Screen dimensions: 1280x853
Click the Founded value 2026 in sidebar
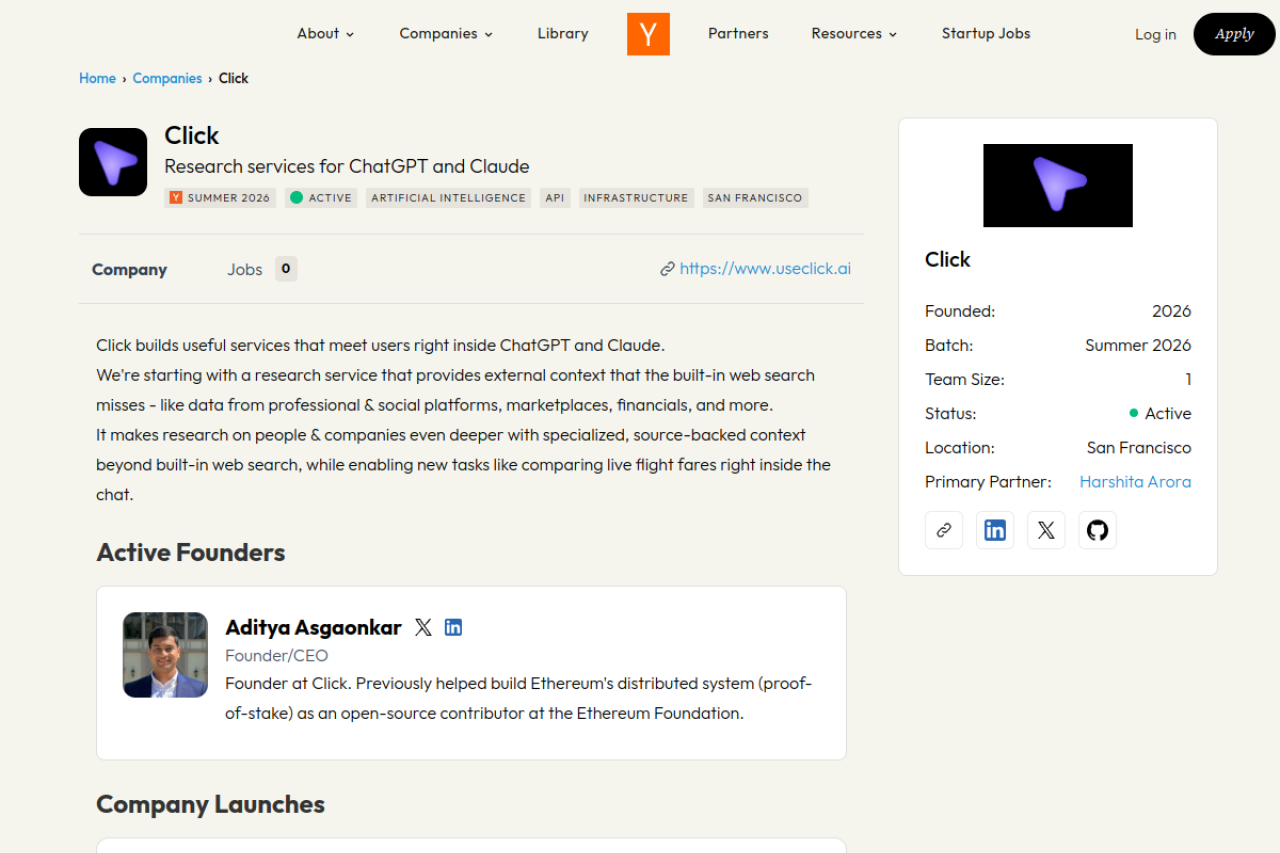(1171, 311)
